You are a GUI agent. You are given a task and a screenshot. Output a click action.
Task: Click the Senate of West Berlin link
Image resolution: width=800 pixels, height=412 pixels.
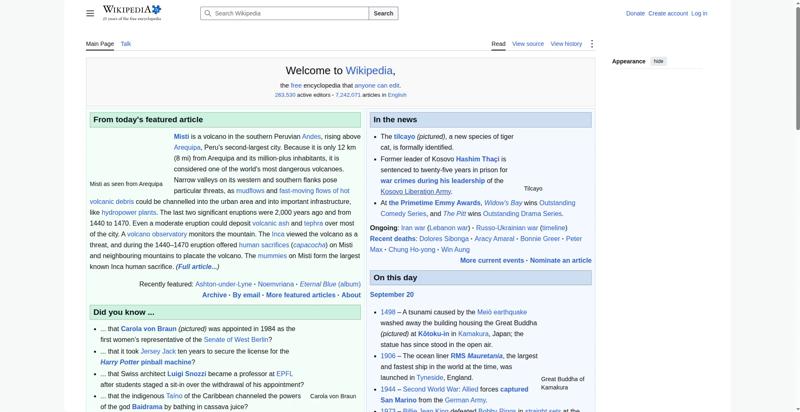[x=236, y=340]
